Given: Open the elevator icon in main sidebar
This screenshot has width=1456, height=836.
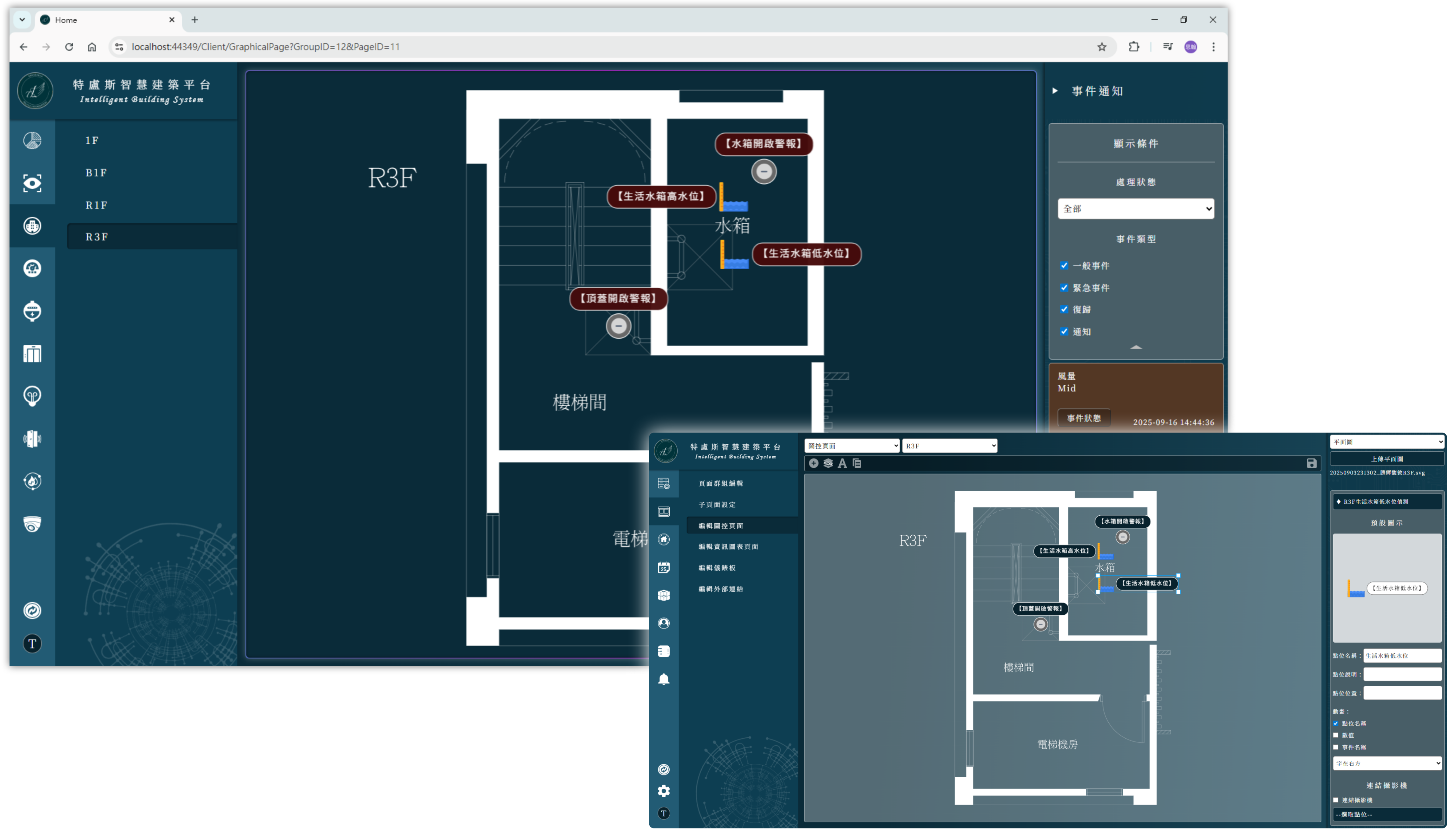Looking at the screenshot, I should point(32,354).
